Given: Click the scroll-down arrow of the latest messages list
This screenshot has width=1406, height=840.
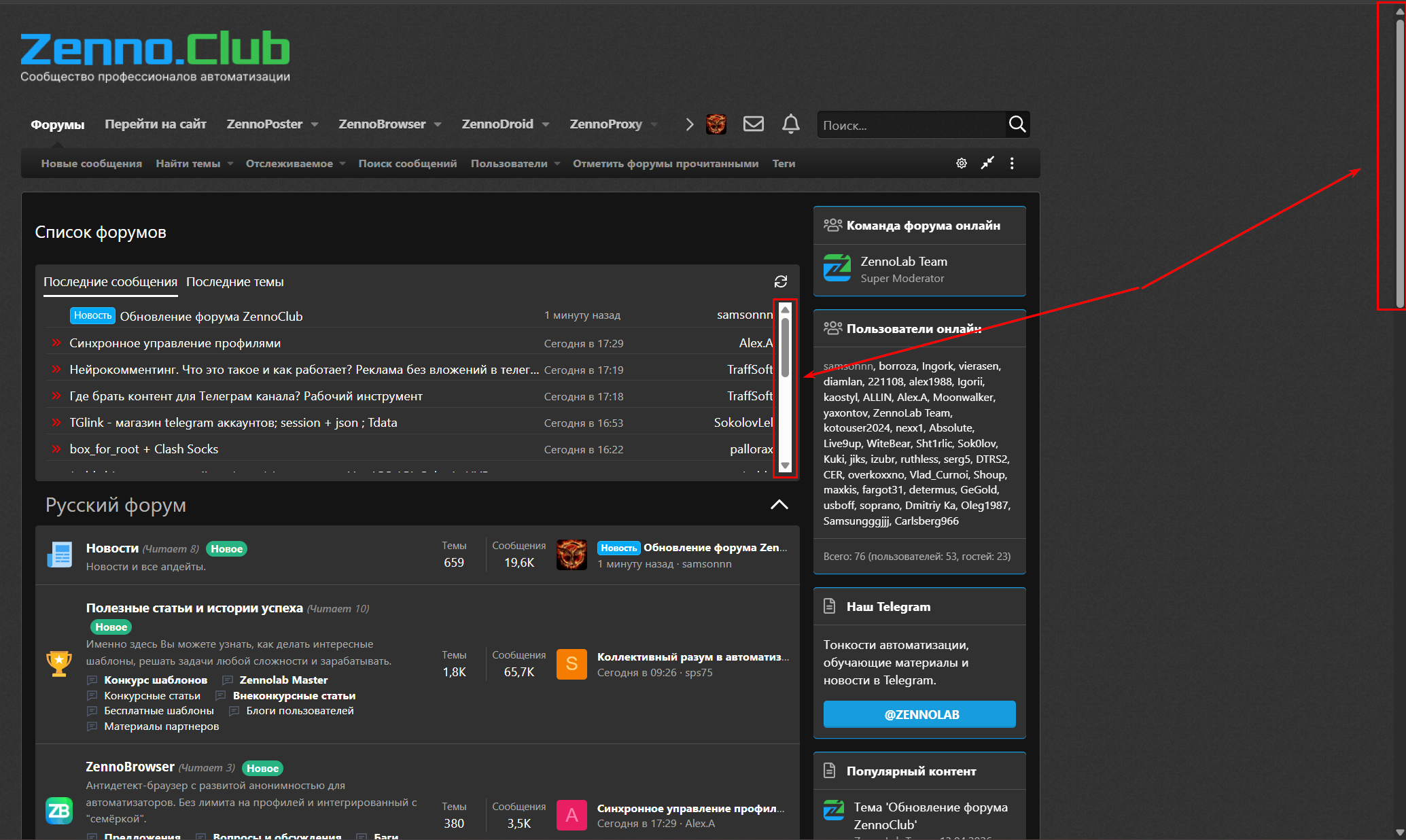Looking at the screenshot, I should (785, 466).
